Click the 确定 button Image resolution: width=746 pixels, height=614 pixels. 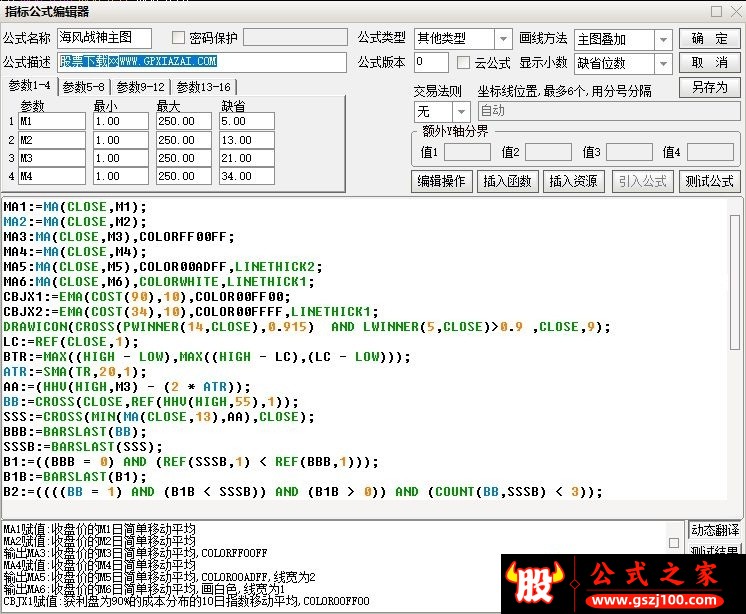tap(709, 39)
